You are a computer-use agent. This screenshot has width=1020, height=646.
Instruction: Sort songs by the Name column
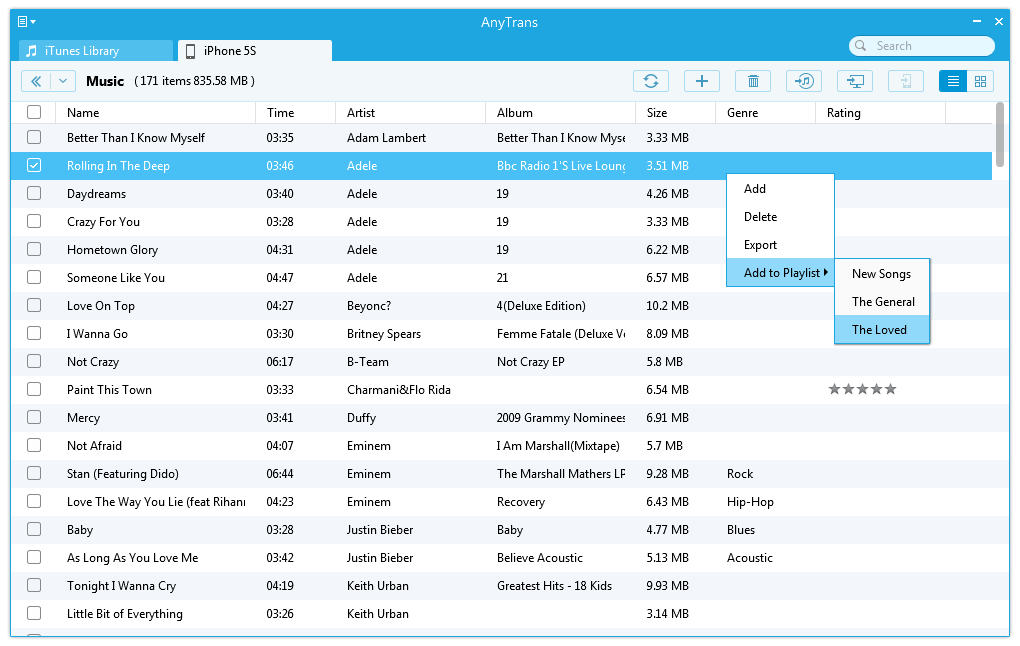[x=155, y=113]
